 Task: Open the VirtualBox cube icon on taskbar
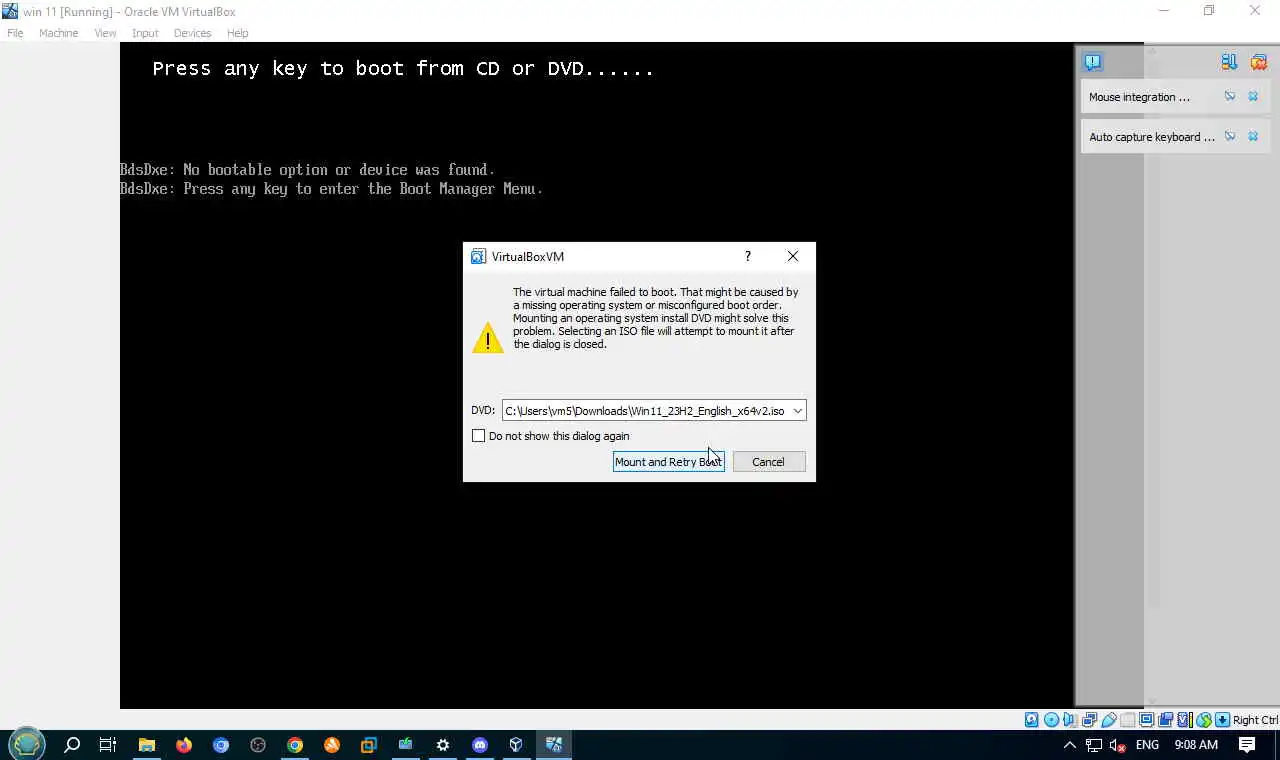point(516,745)
